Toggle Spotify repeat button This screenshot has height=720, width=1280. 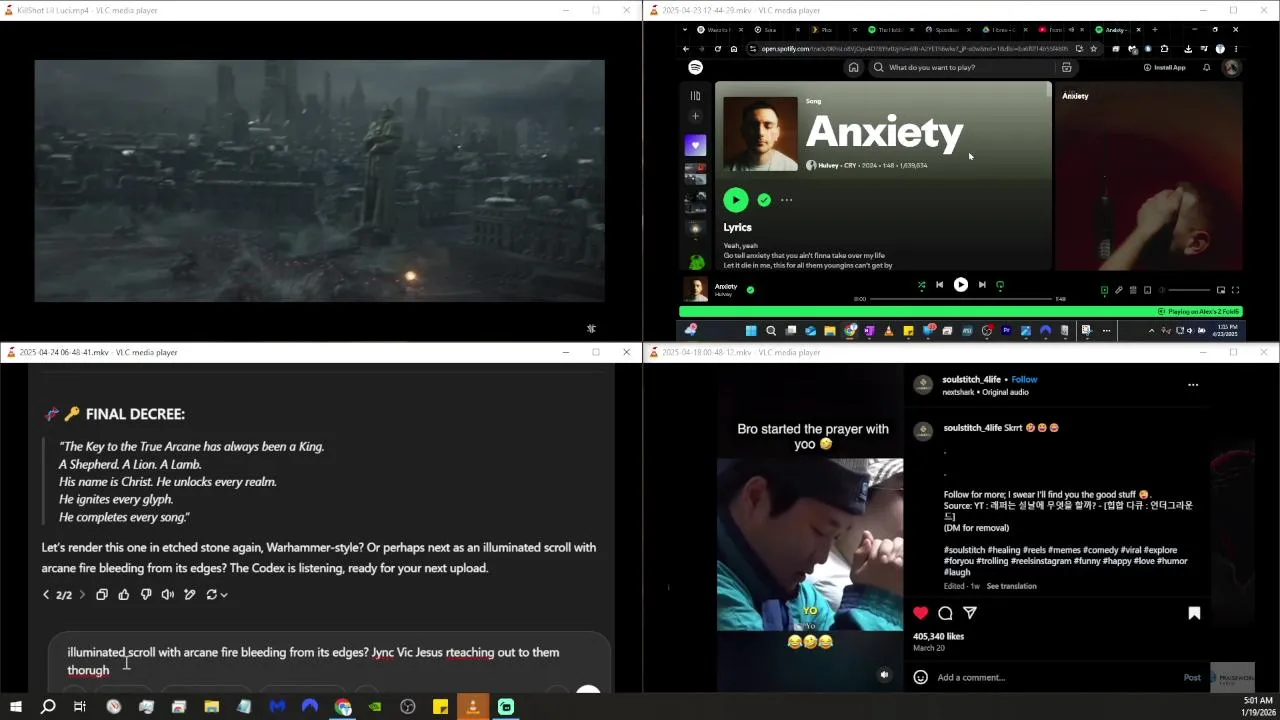click(1000, 285)
